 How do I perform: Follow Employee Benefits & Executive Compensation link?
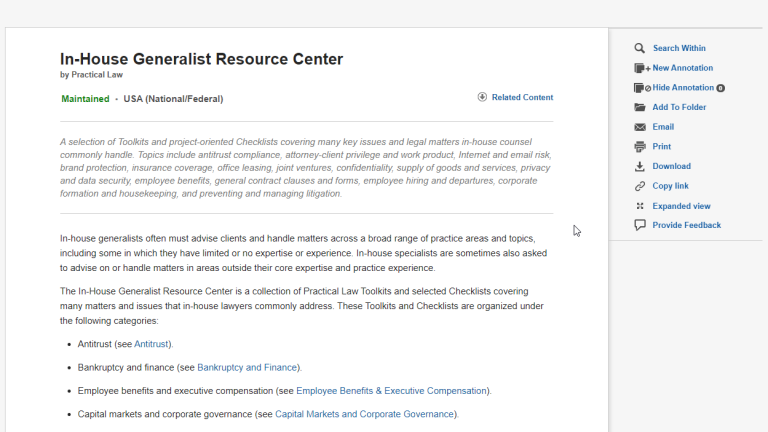point(391,391)
